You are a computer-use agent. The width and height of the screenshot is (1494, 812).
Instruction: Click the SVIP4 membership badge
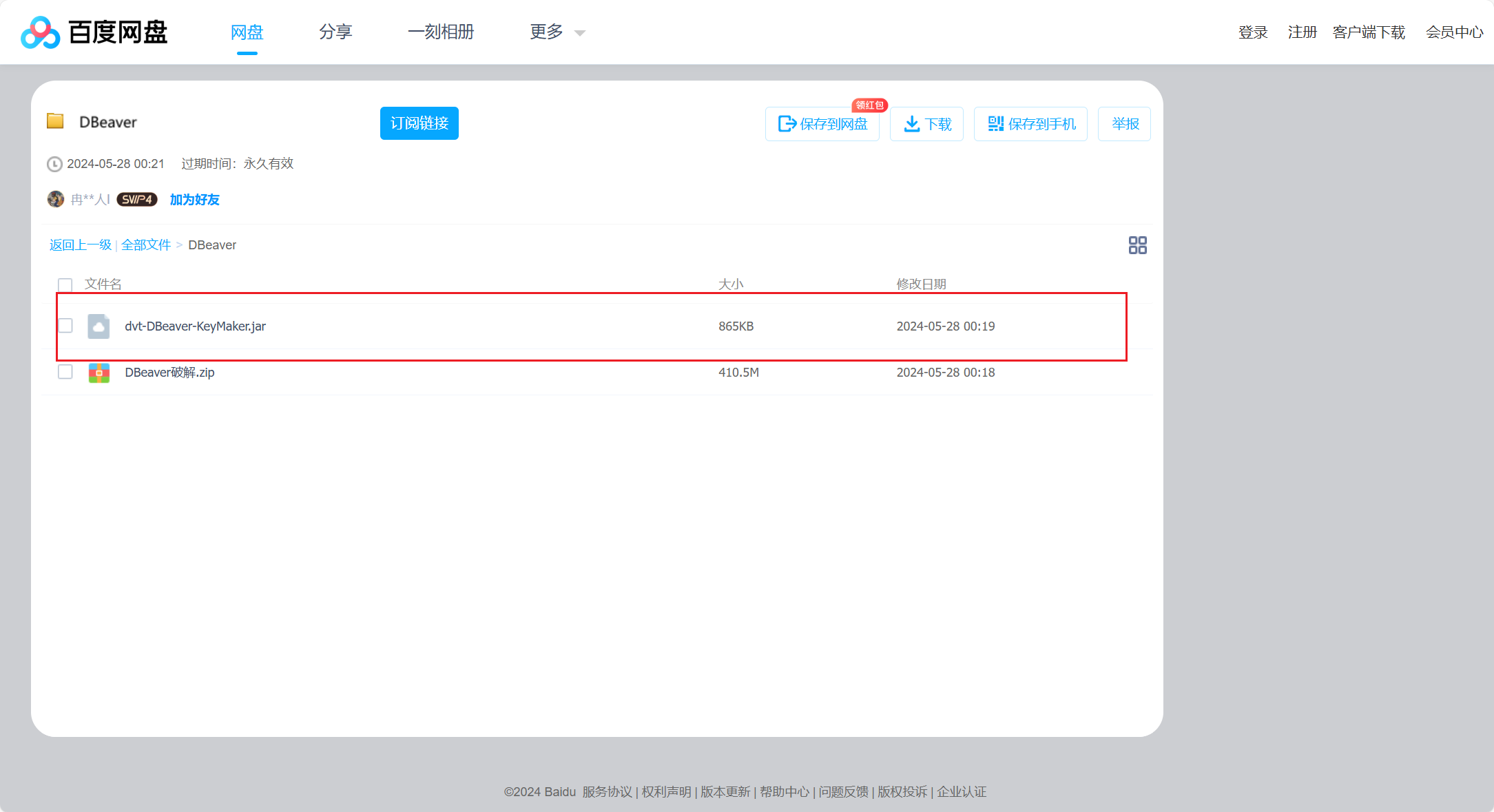pos(136,199)
